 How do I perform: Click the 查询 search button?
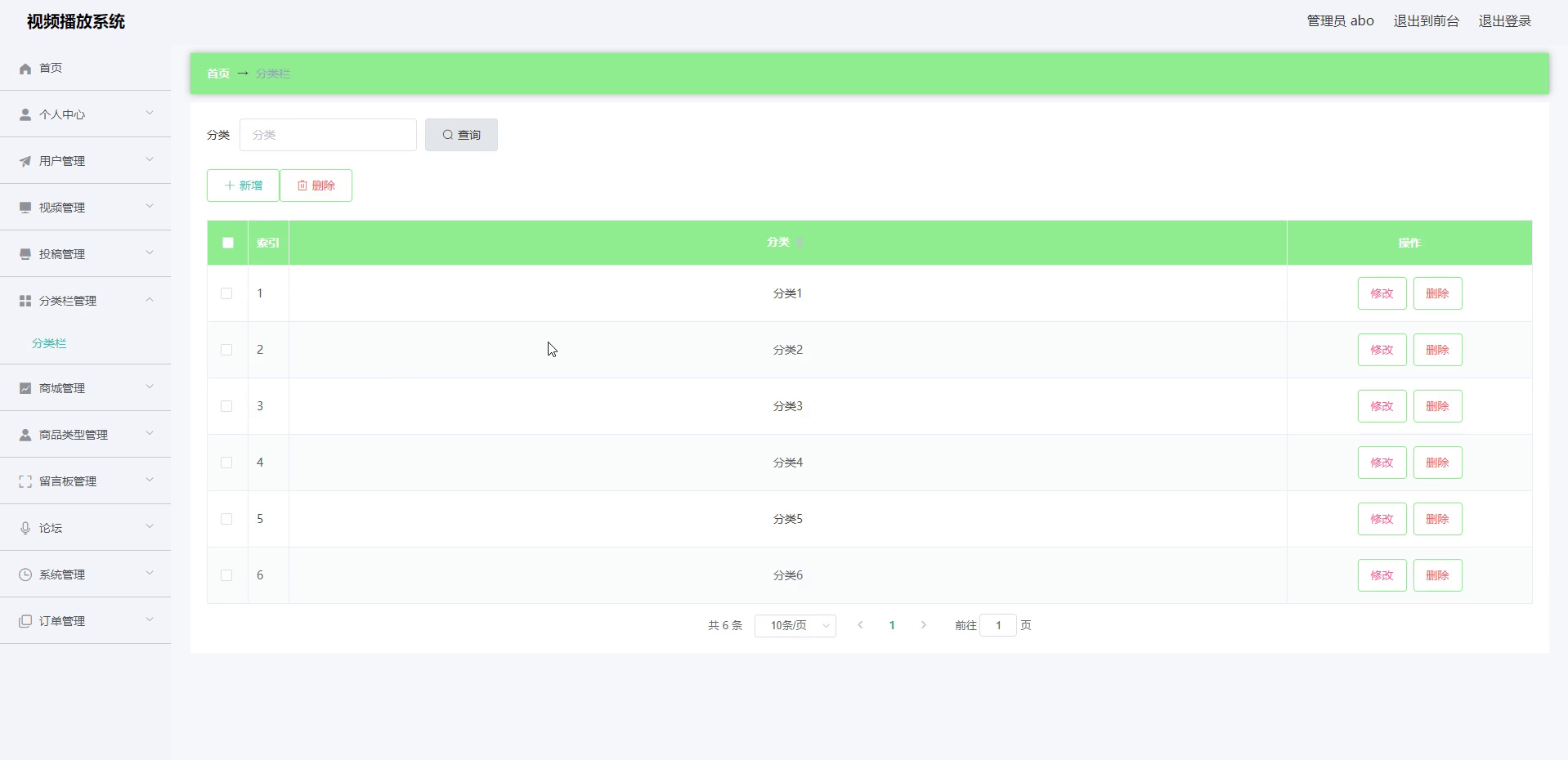(461, 135)
